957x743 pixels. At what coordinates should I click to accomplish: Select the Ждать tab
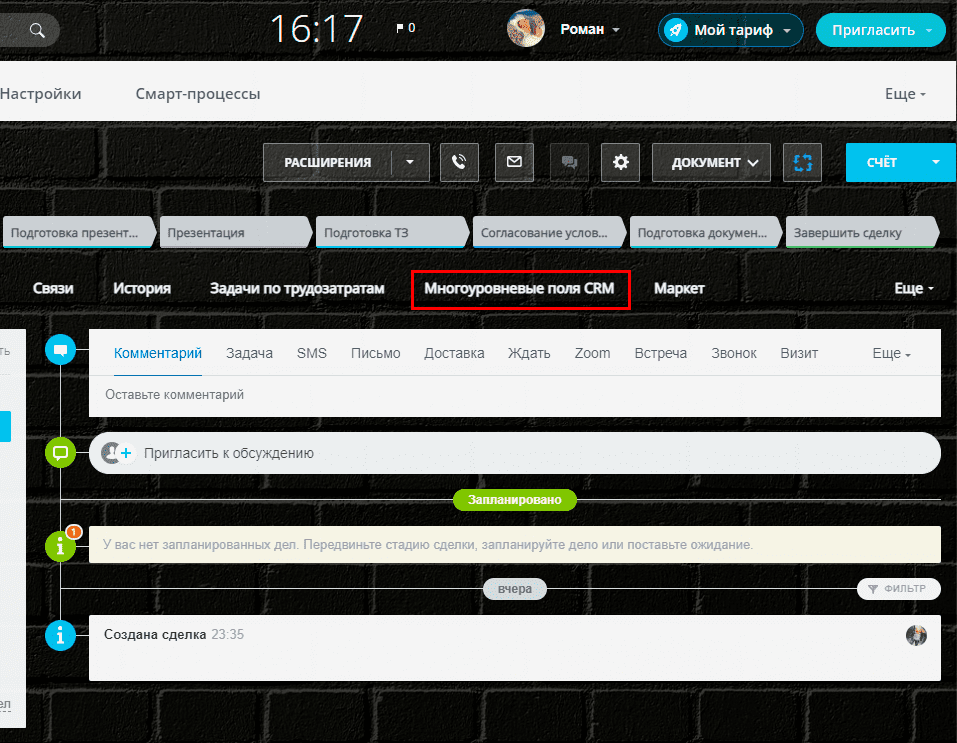(529, 353)
